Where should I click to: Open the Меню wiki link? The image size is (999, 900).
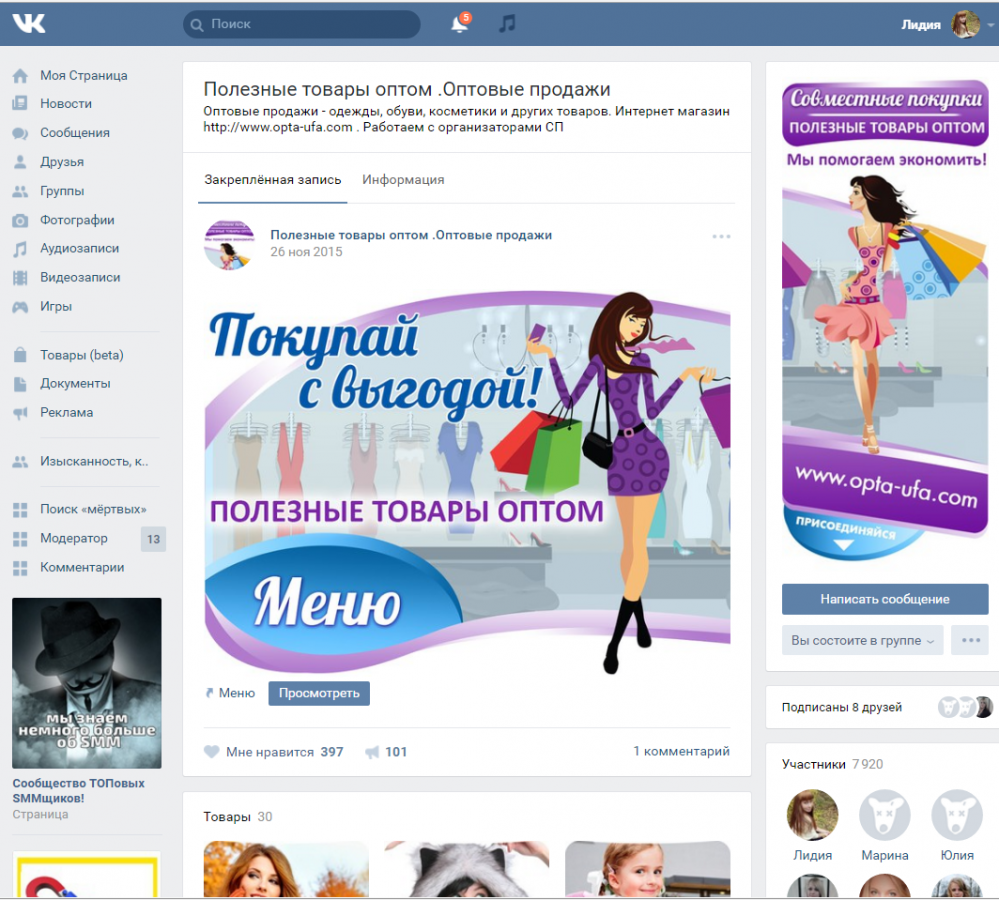(x=236, y=693)
